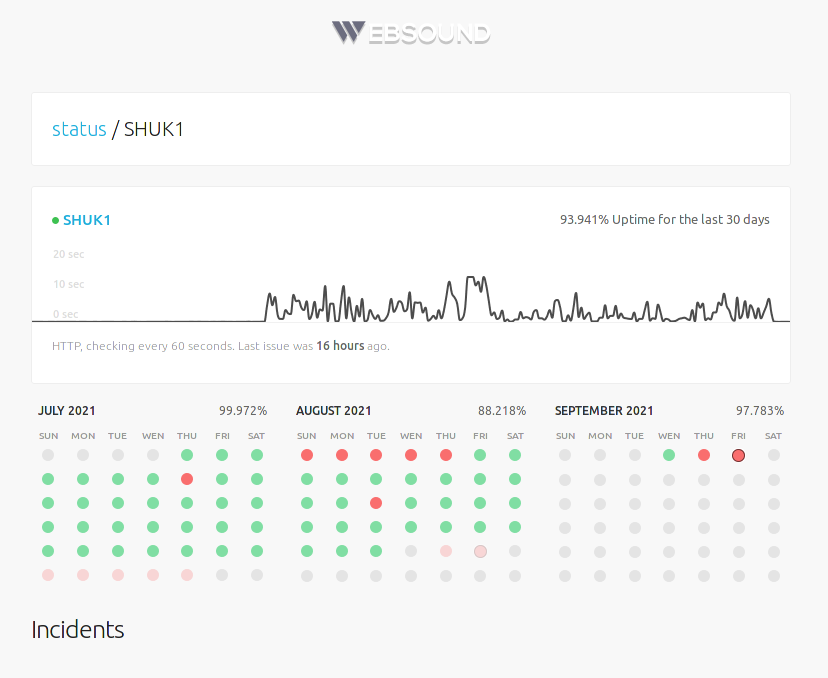Select the outlined red Friday dot in September

(x=738, y=455)
